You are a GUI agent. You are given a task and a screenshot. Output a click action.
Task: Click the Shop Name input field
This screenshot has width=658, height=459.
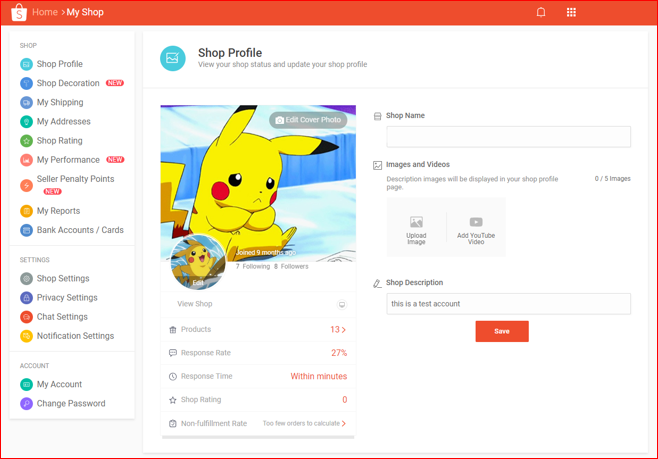[x=508, y=137]
